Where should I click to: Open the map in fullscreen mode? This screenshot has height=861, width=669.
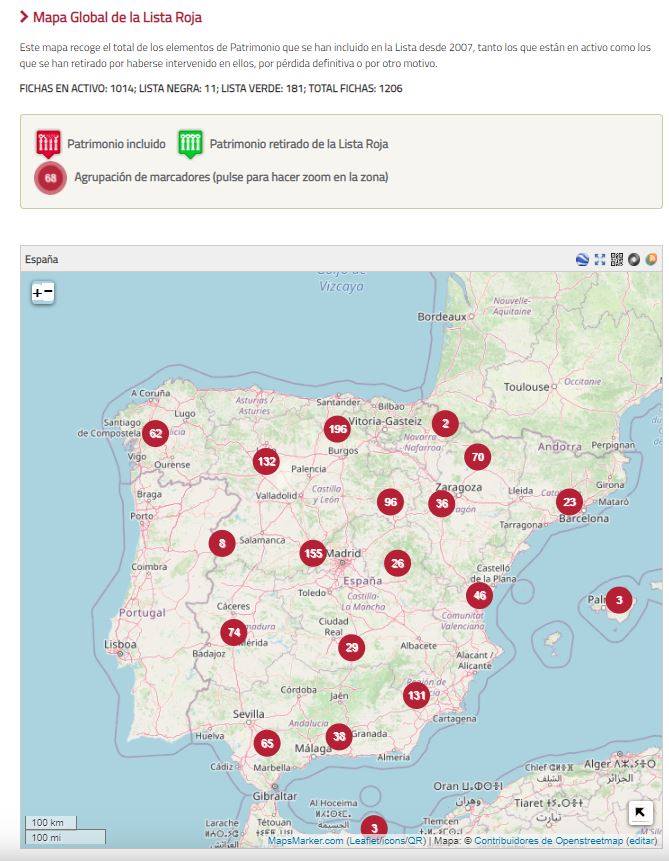point(600,260)
